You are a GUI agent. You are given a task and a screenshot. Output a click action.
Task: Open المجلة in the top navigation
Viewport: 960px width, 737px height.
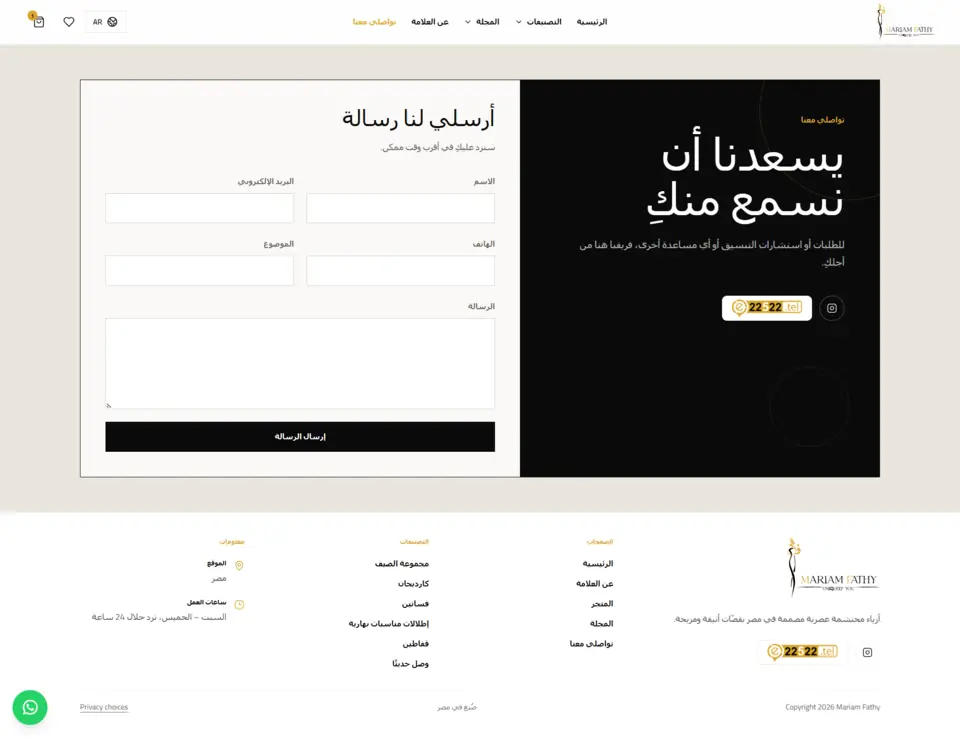pos(487,22)
